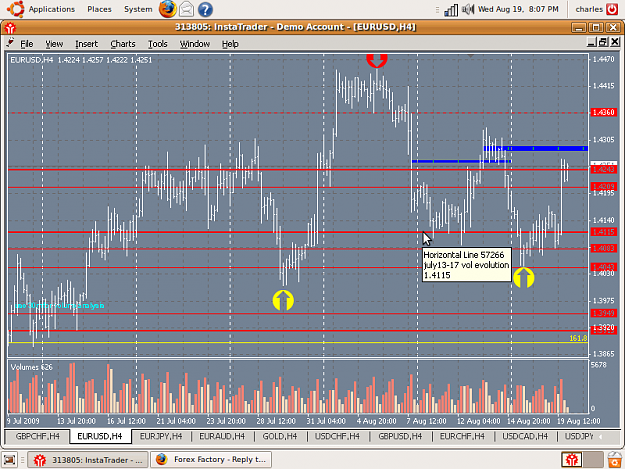
Task: Open the Places menu
Action: point(99,9)
